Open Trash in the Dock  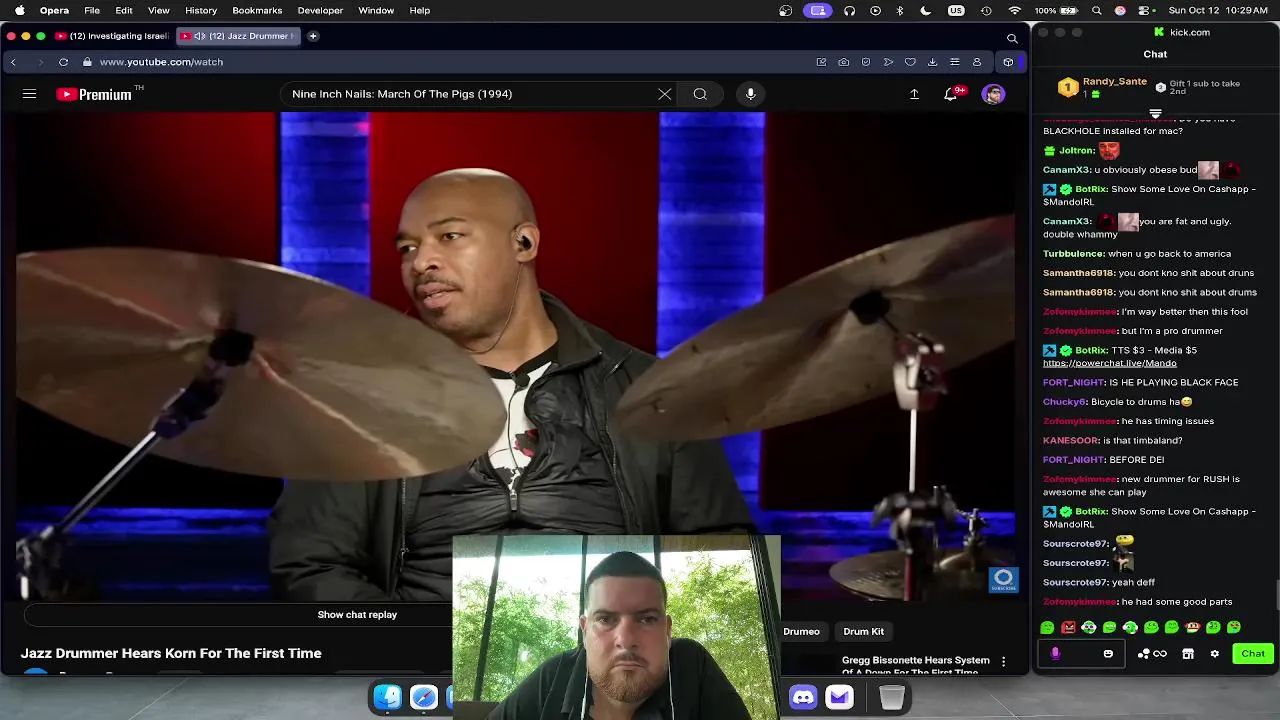pos(892,697)
